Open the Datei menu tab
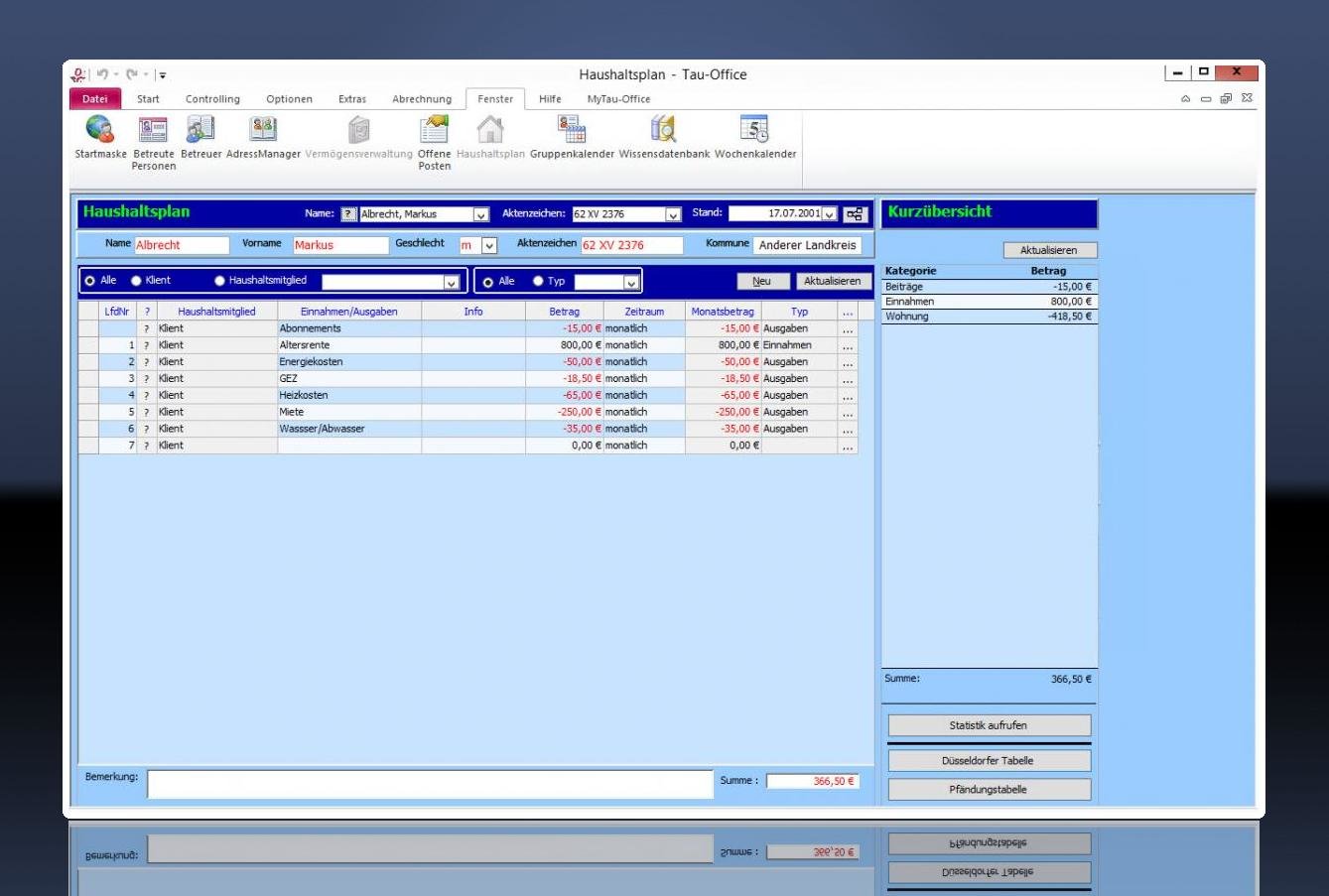This screenshot has width=1329, height=896. [x=95, y=99]
